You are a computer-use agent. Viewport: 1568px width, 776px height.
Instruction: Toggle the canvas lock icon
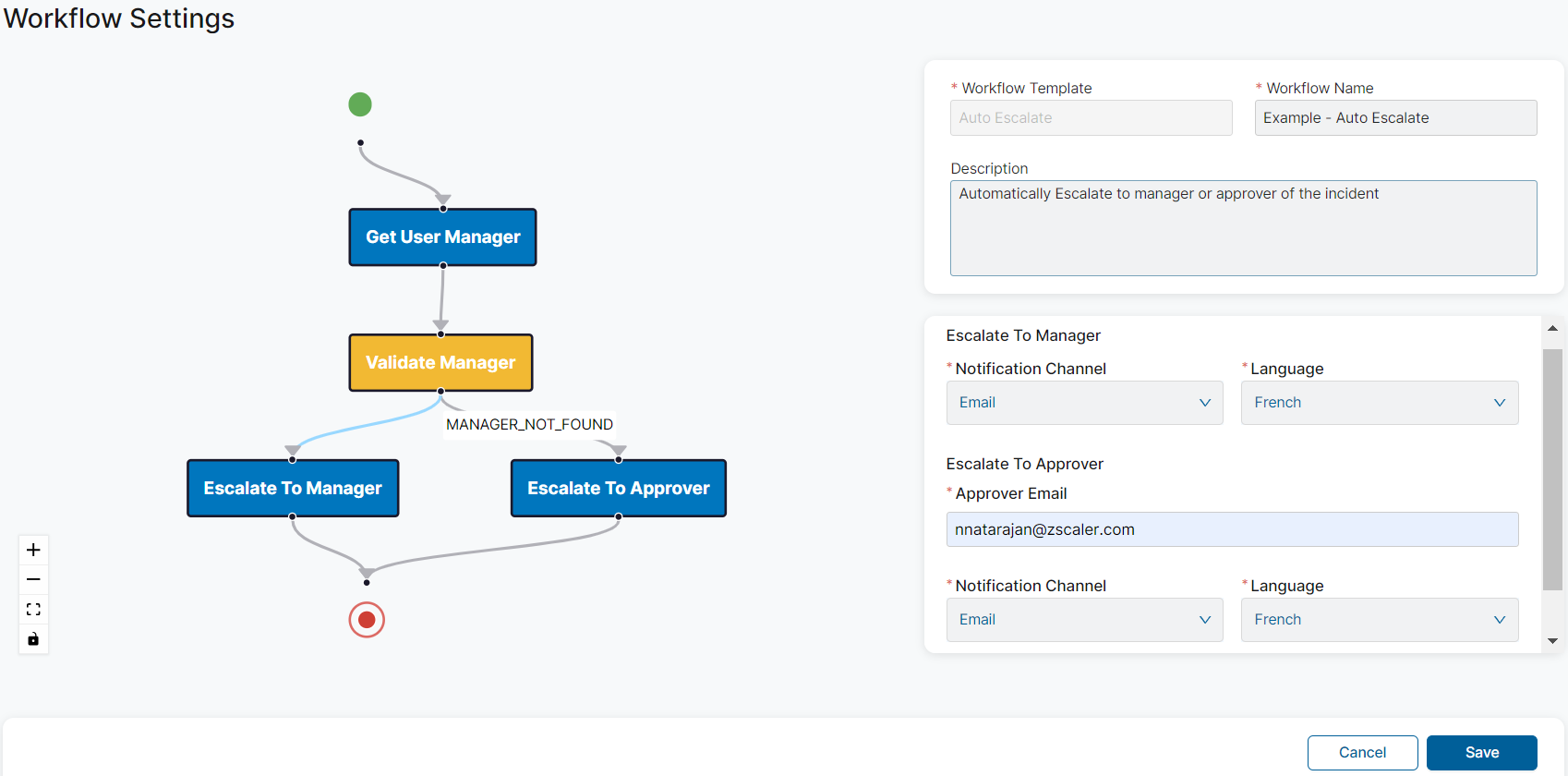click(33, 639)
